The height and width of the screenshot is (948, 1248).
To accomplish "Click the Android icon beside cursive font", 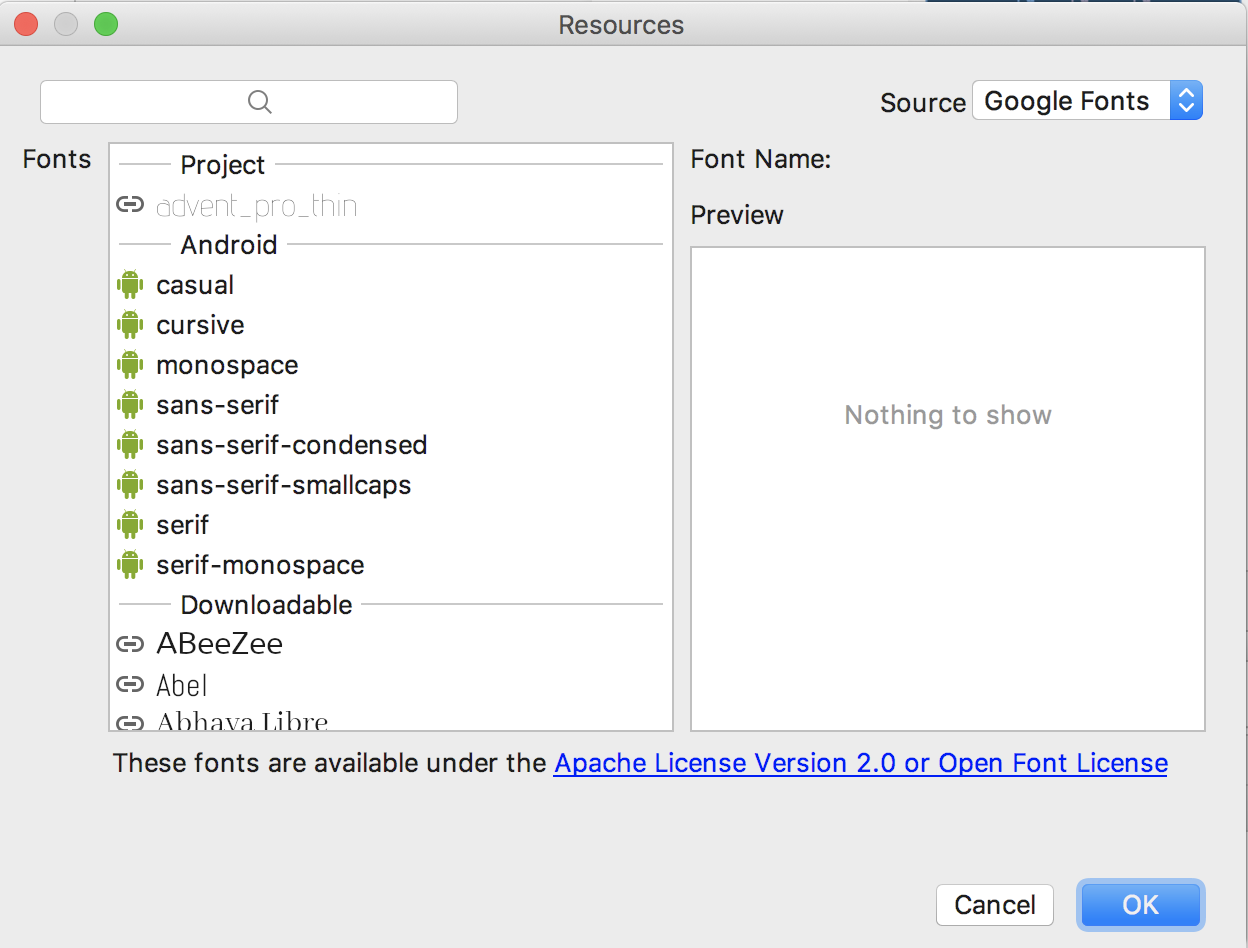I will point(129,325).
